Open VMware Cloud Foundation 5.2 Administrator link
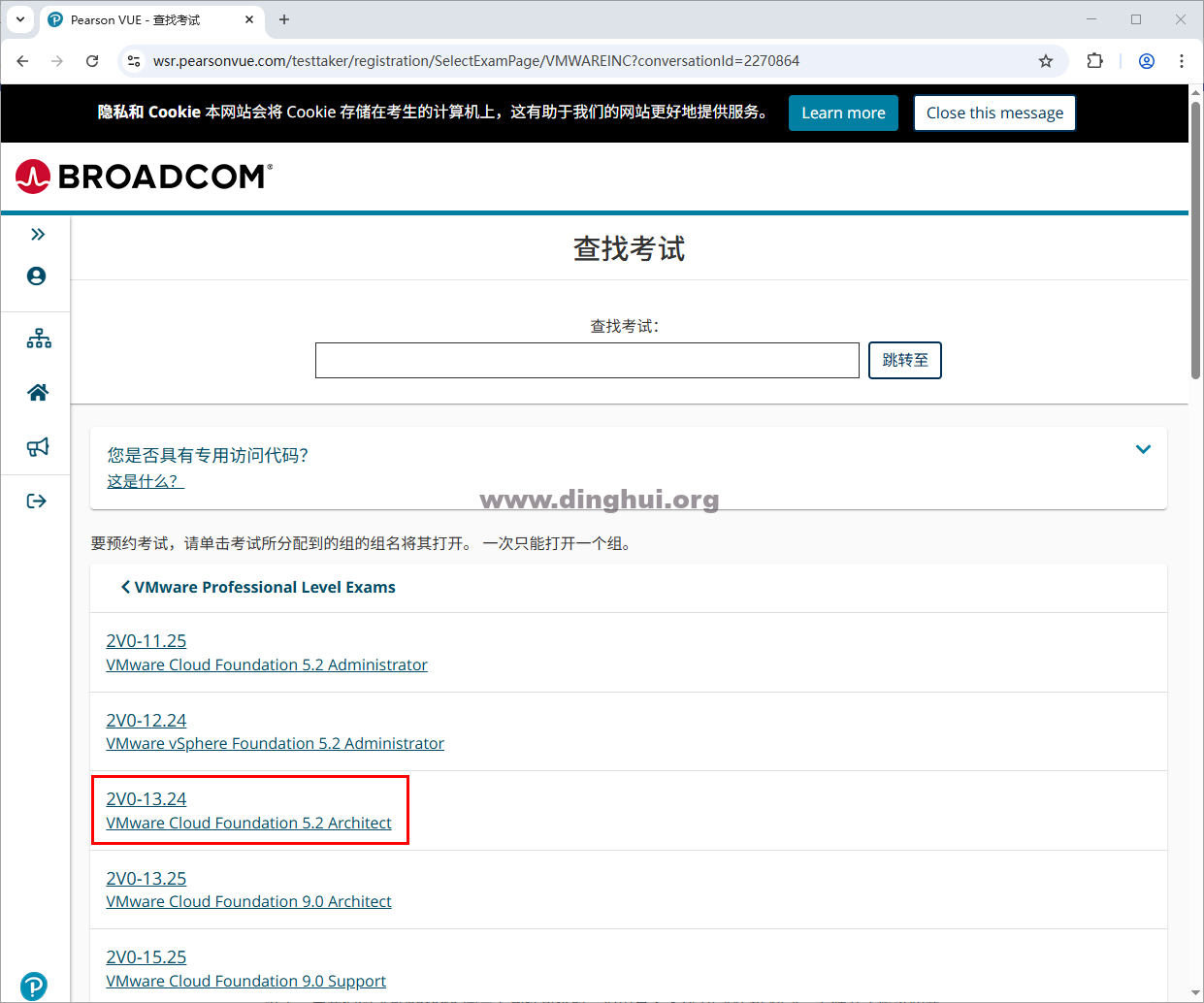 [x=267, y=664]
